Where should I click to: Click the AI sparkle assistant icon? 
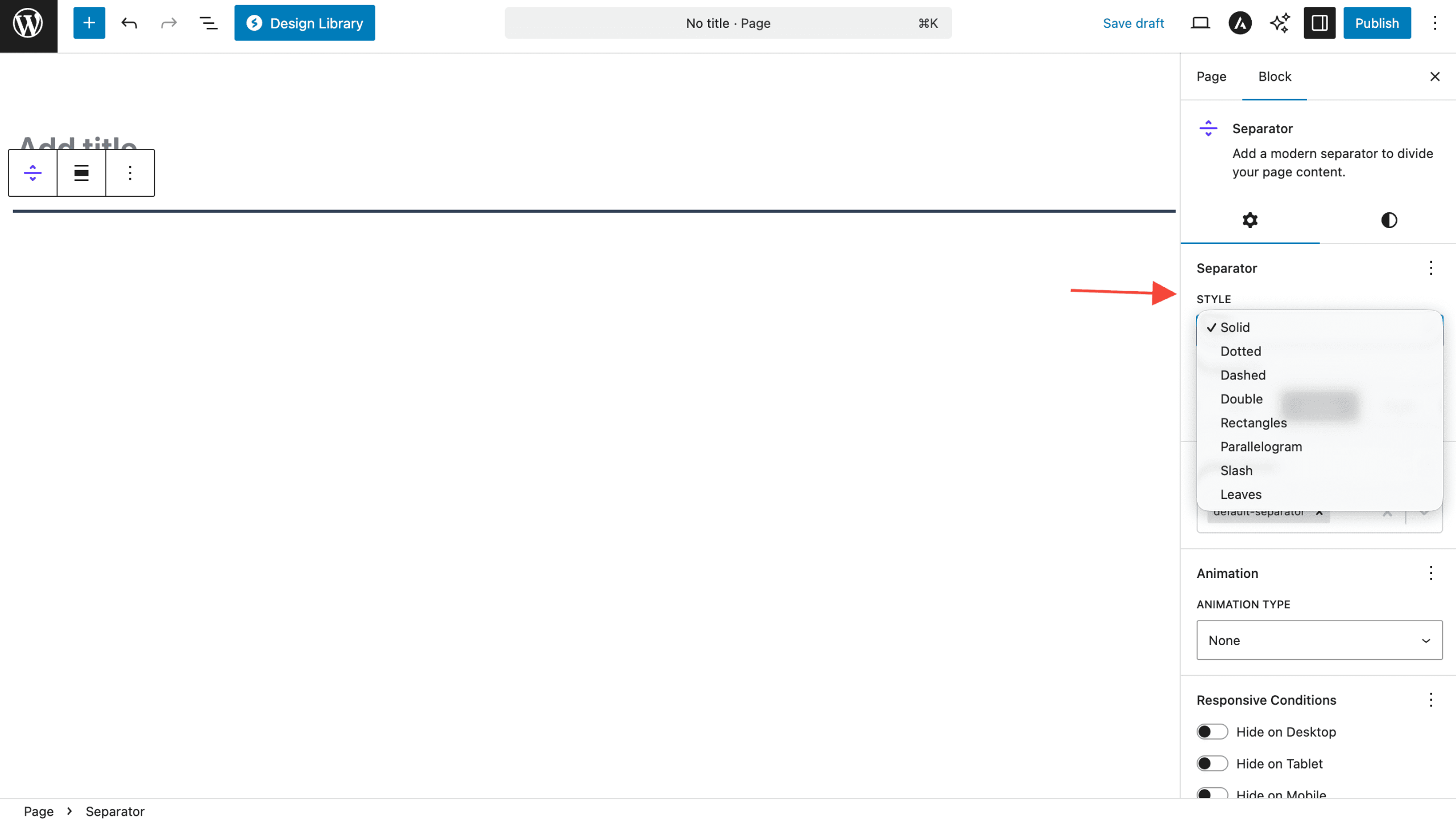click(x=1280, y=23)
